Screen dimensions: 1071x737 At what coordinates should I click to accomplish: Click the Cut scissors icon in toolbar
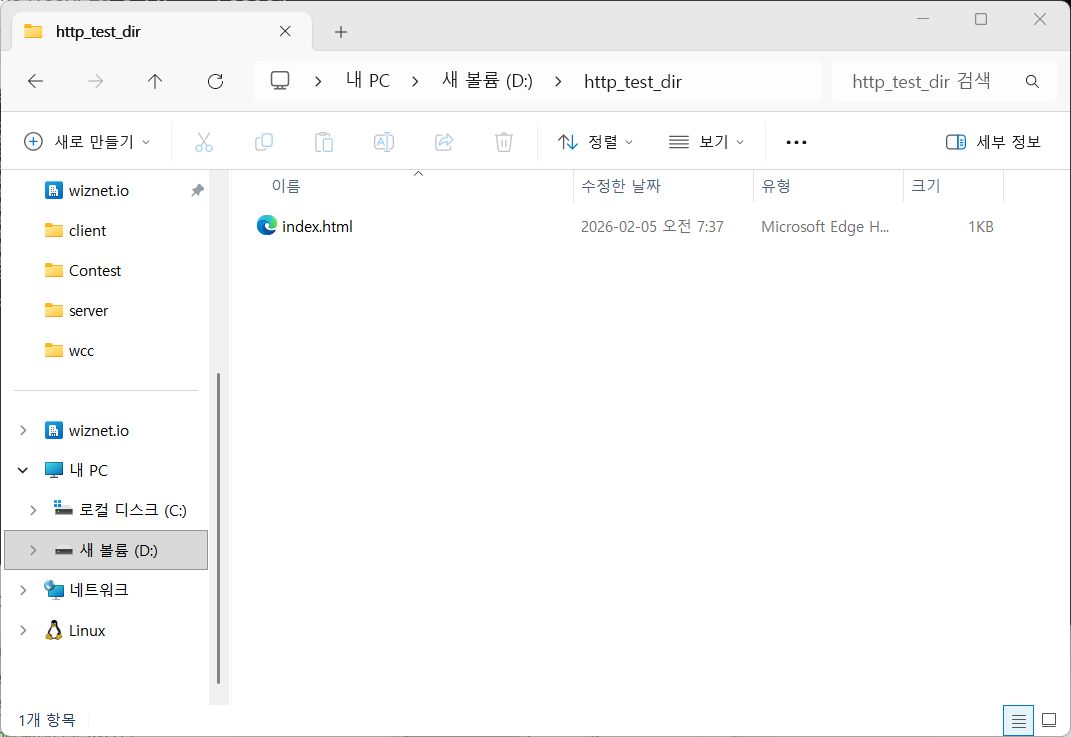204,142
